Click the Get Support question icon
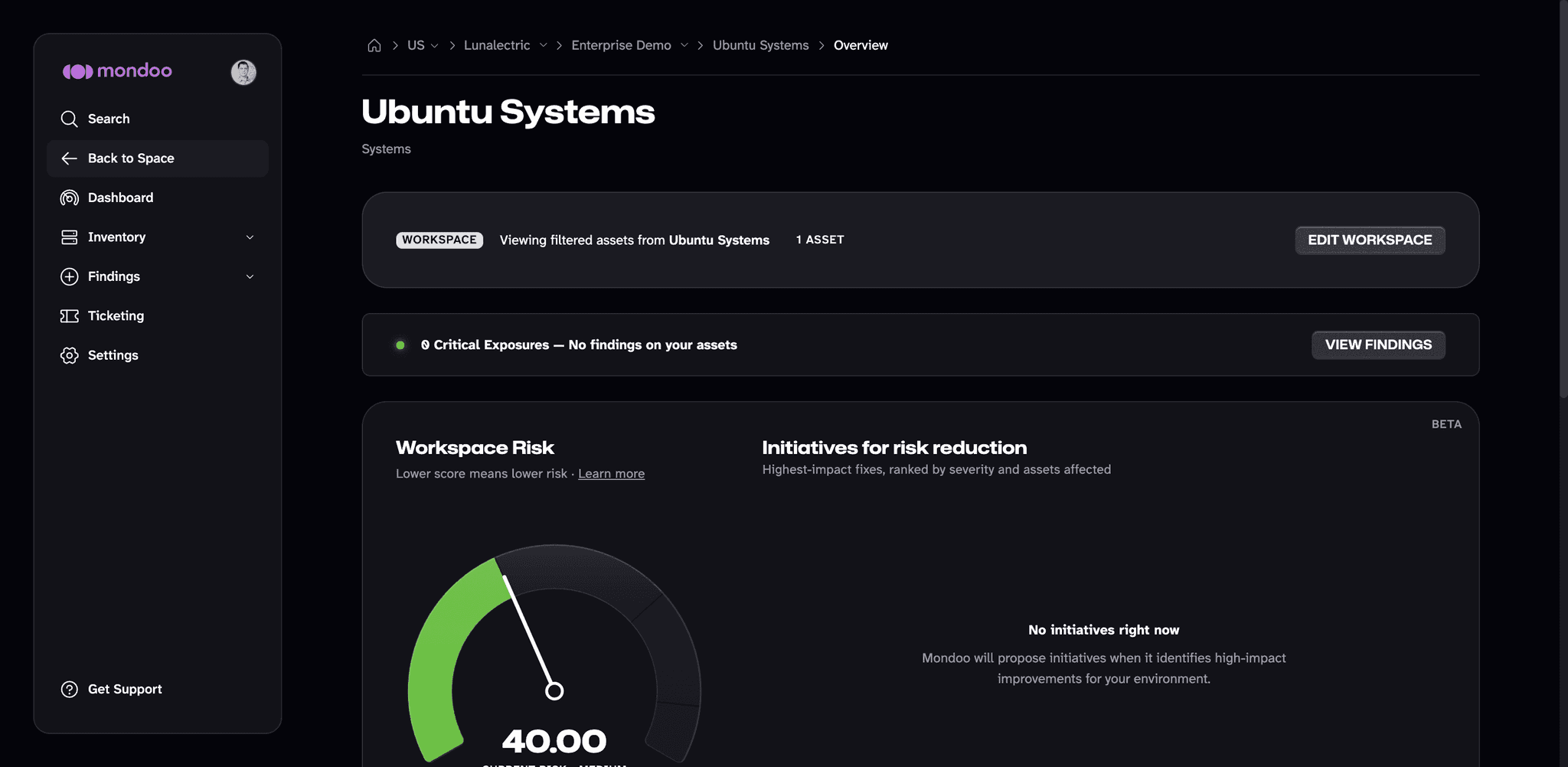 tap(69, 689)
